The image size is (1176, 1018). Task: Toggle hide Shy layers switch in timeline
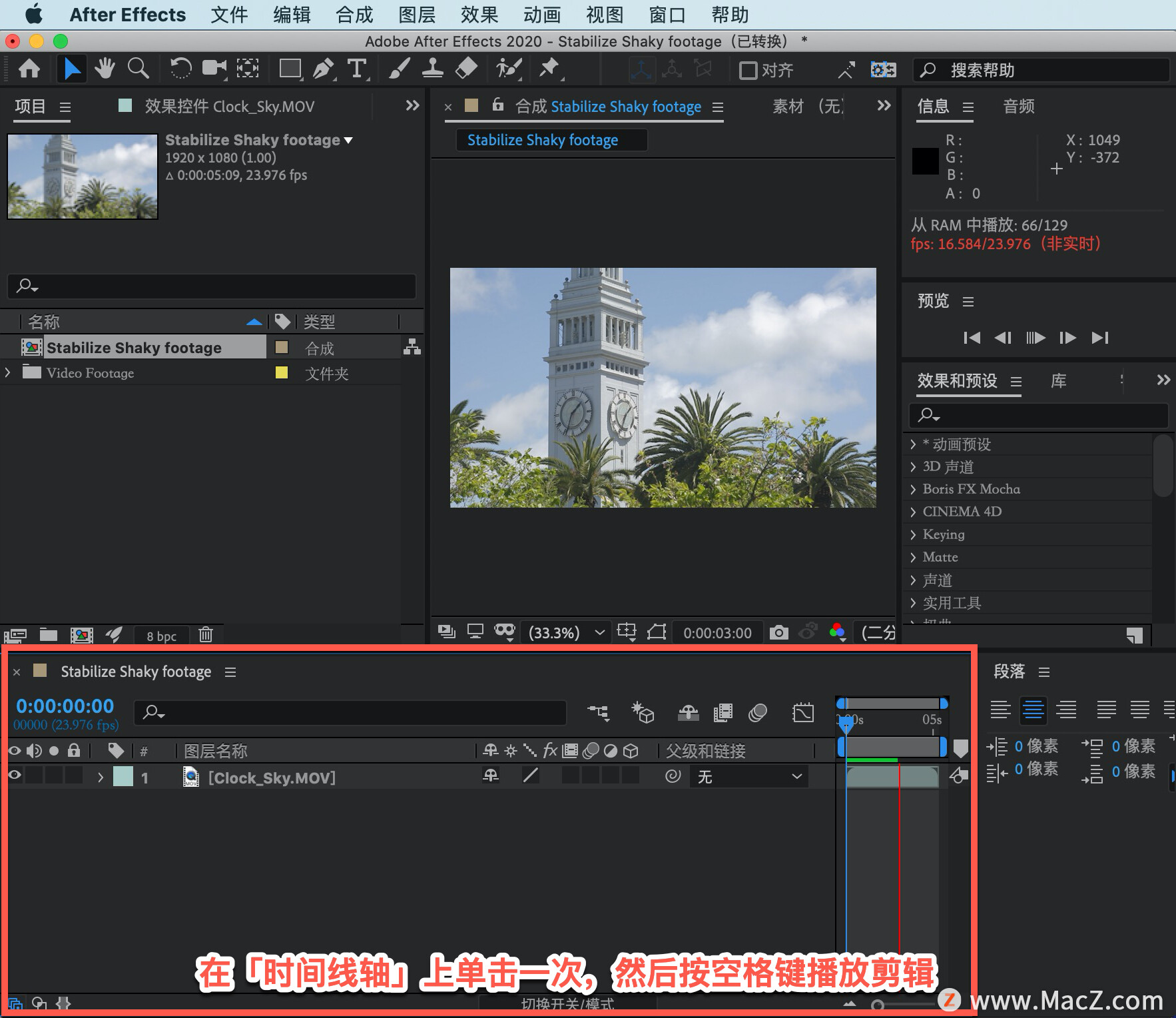pyautogui.click(x=688, y=713)
